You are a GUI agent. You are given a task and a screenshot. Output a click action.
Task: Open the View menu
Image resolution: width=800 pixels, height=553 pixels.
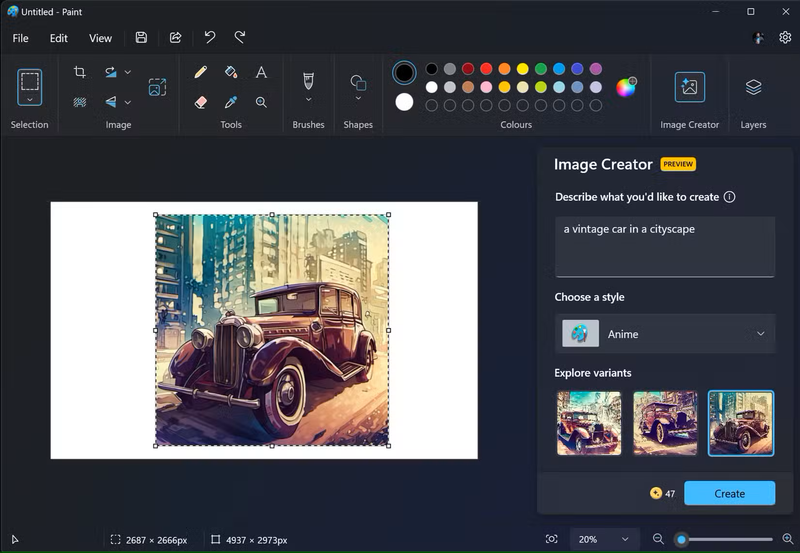coord(100,38)
